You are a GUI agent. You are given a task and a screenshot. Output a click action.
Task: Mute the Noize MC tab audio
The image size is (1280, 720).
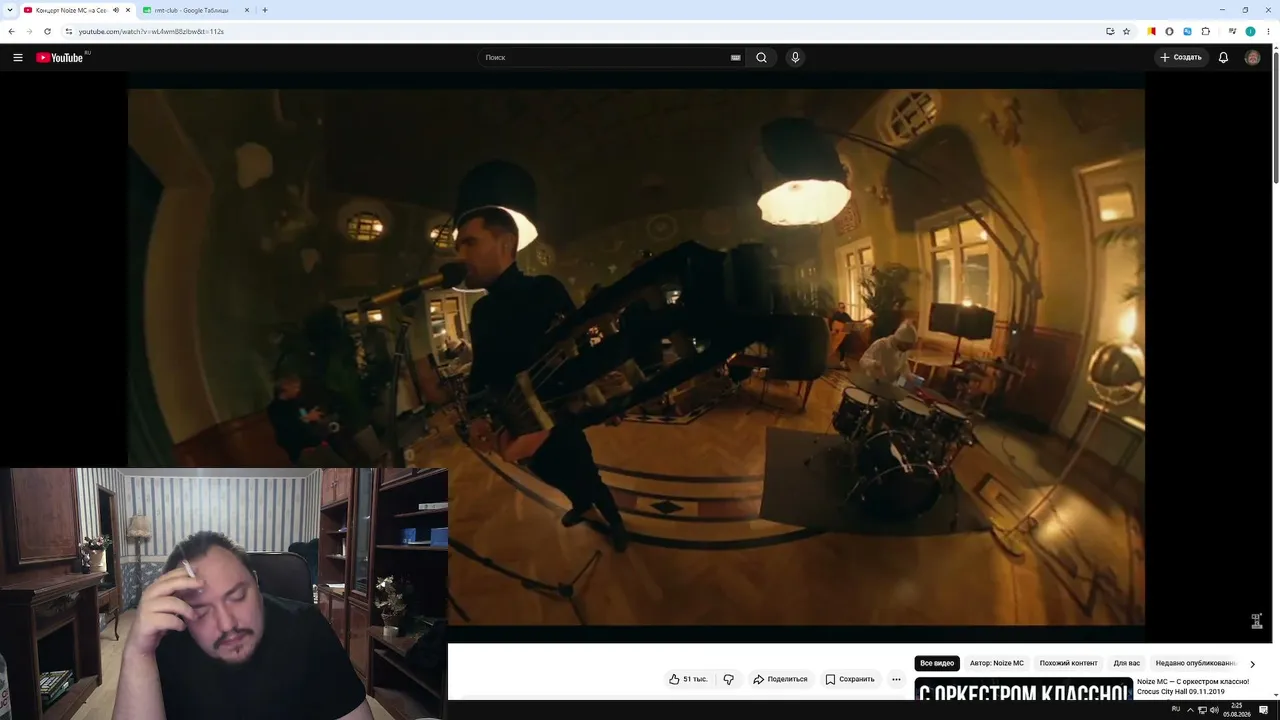[116, 10]
